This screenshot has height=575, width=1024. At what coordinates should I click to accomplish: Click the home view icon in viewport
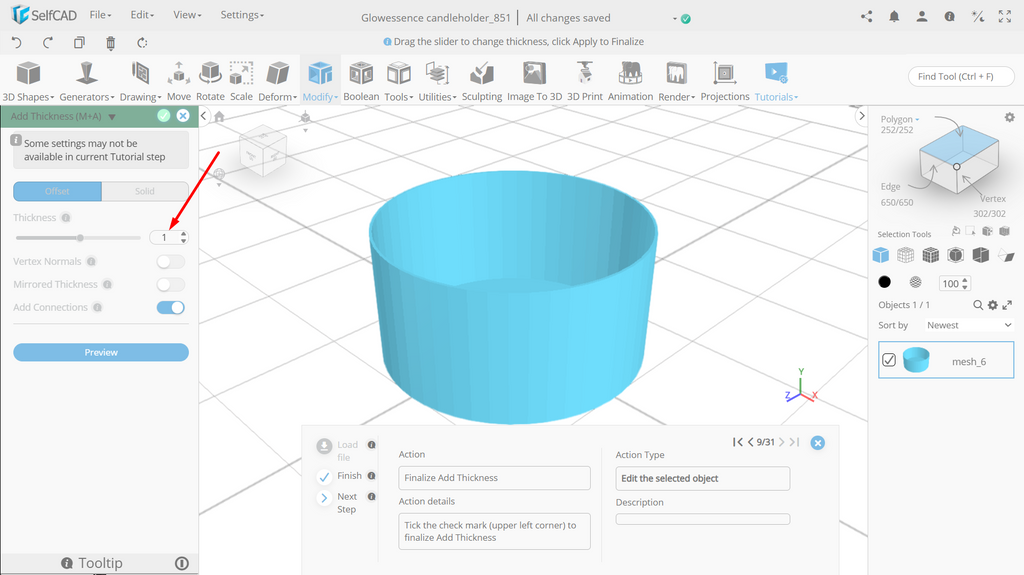coord(219,117)
